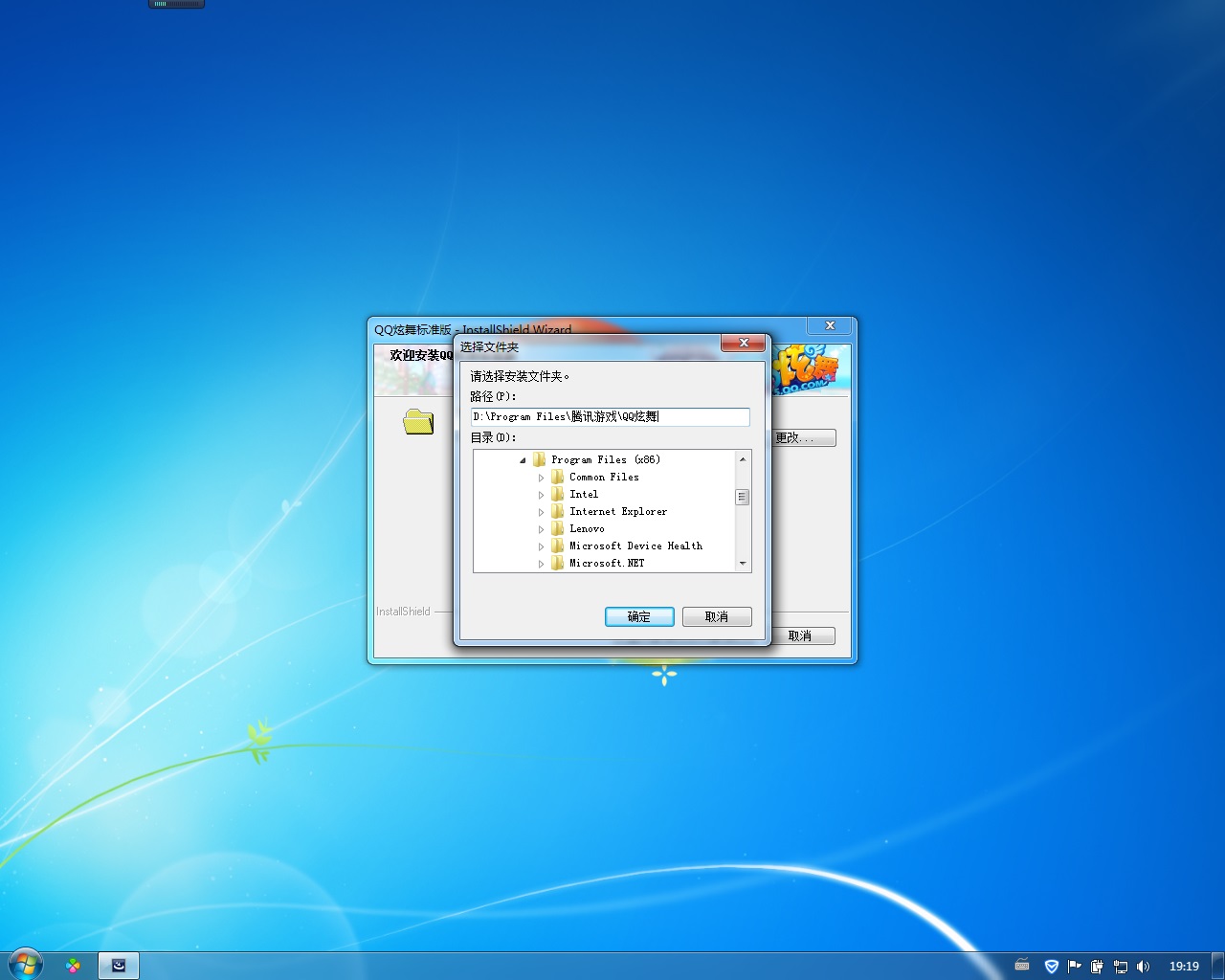Click the scroll up arrow of directory list
Viewport: 1225px width, 980px height.
click(x=743, y=459)
